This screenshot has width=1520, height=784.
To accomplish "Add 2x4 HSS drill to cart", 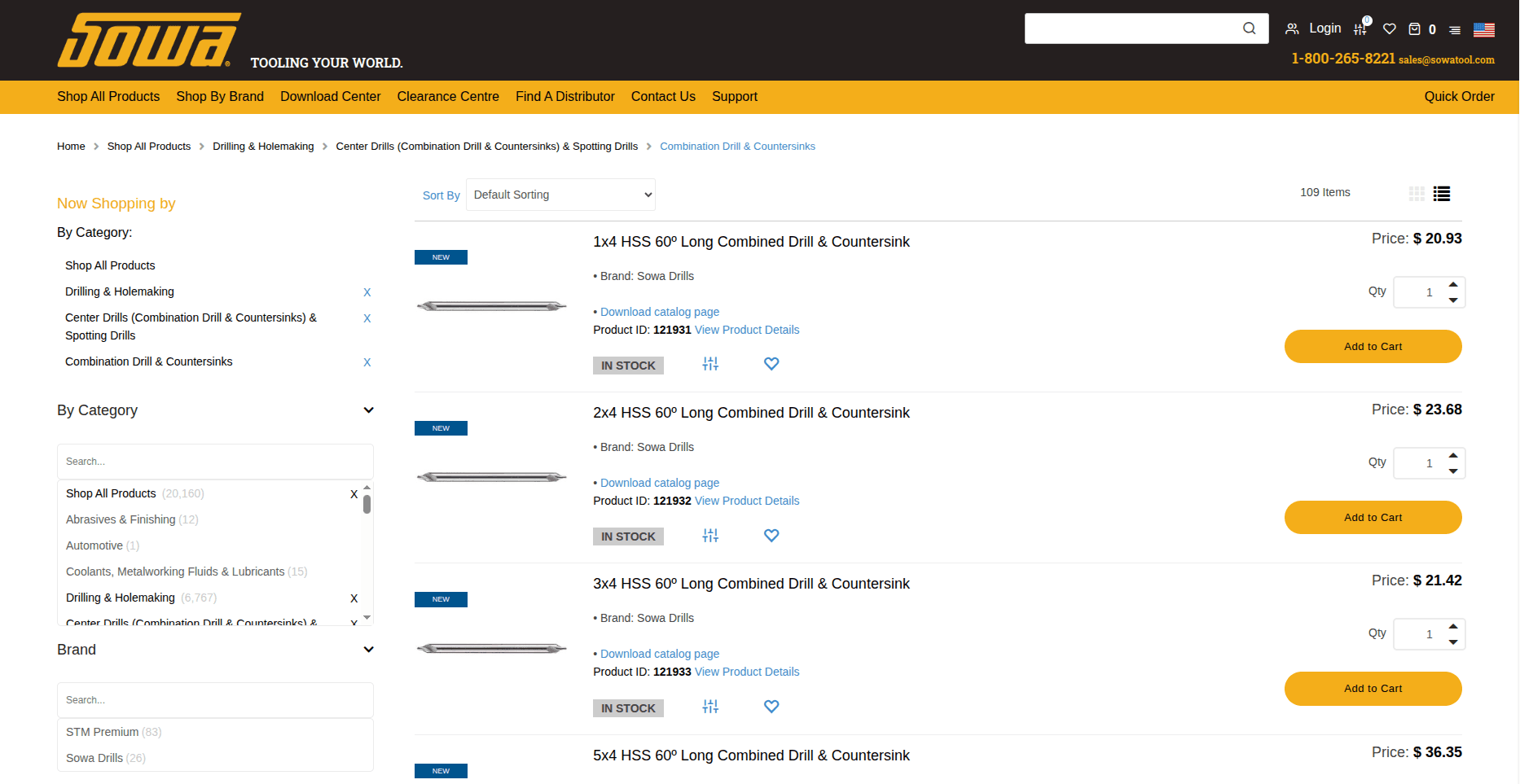I will (x=1373, y=517).
